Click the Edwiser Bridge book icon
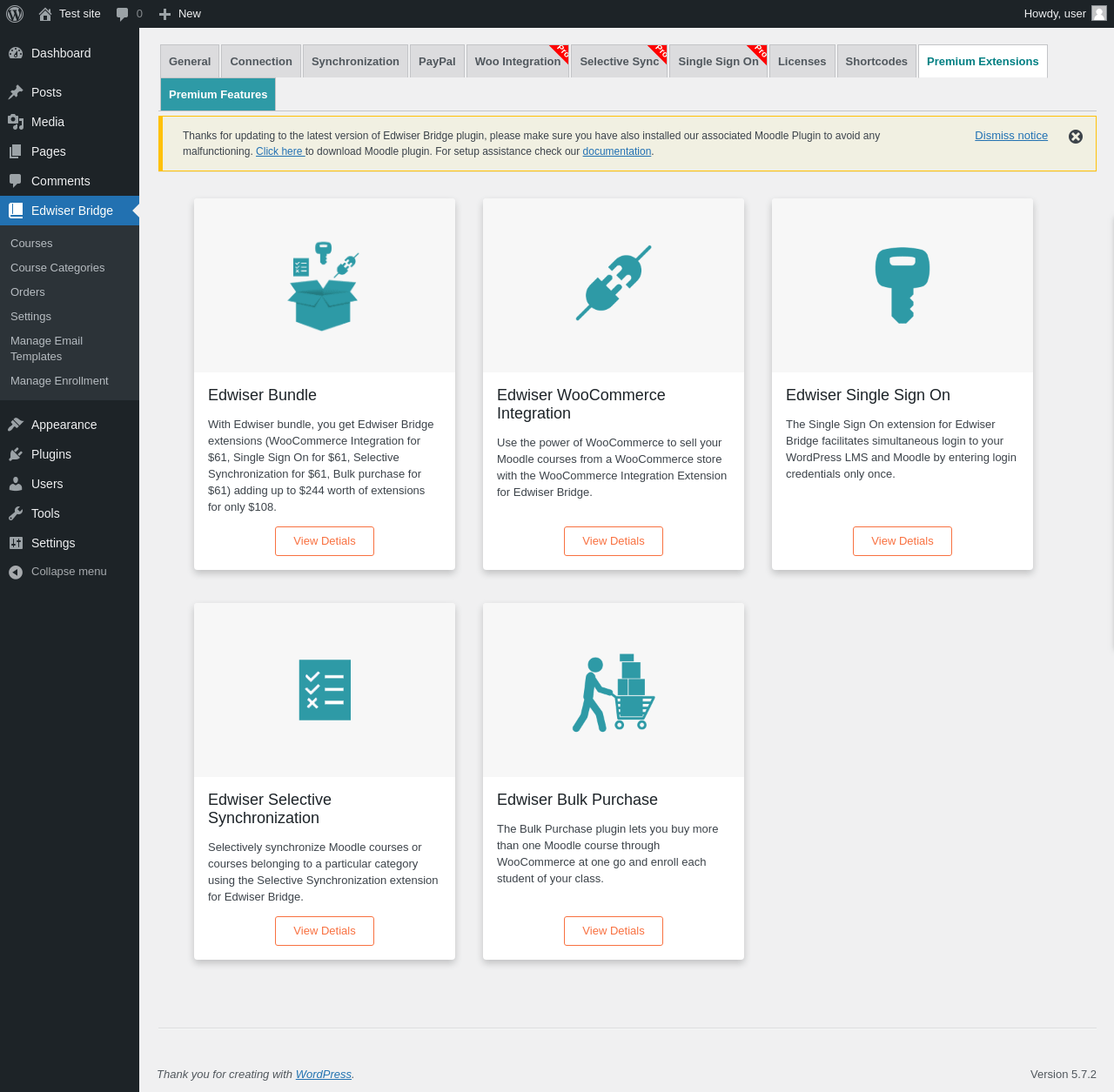Viewport: 1114px width, 1092px height. [x=16, y=211]
